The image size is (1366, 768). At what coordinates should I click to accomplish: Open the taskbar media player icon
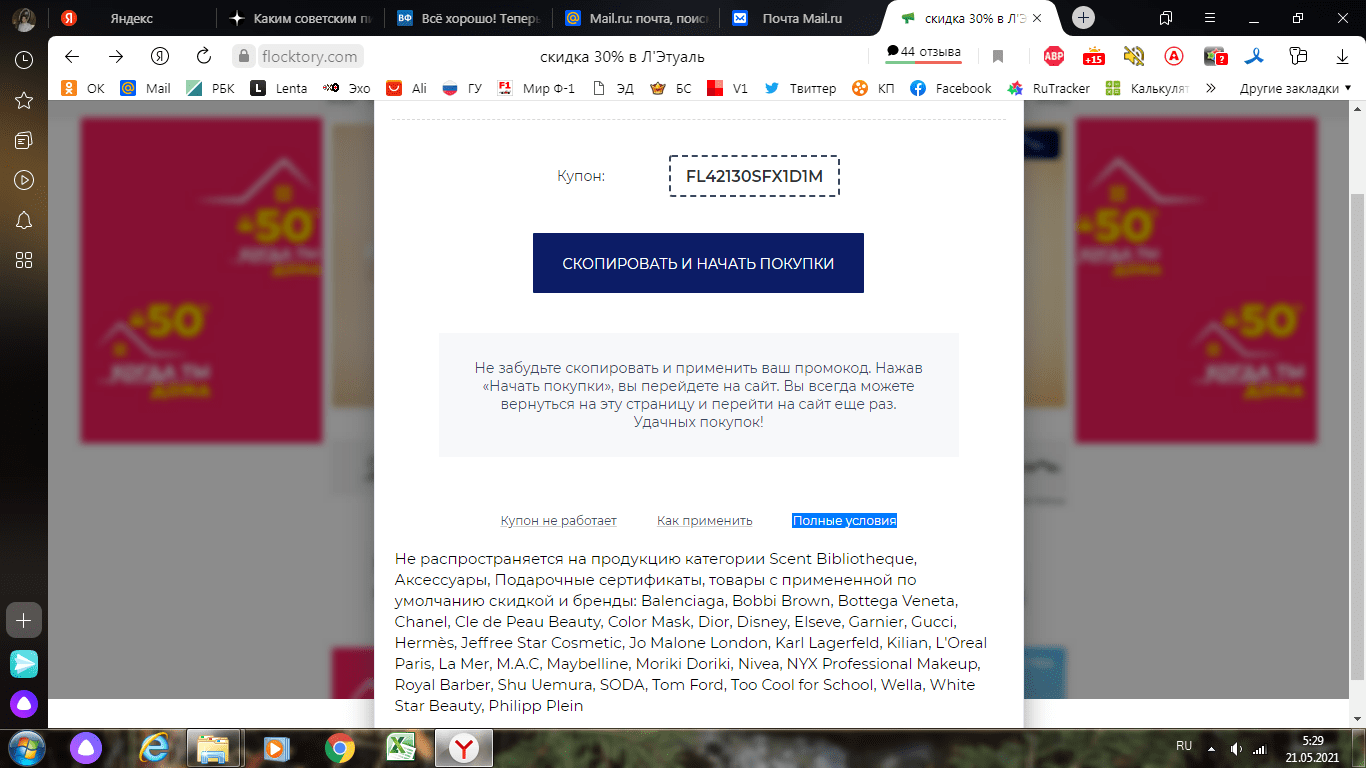[x=276, y=747]
